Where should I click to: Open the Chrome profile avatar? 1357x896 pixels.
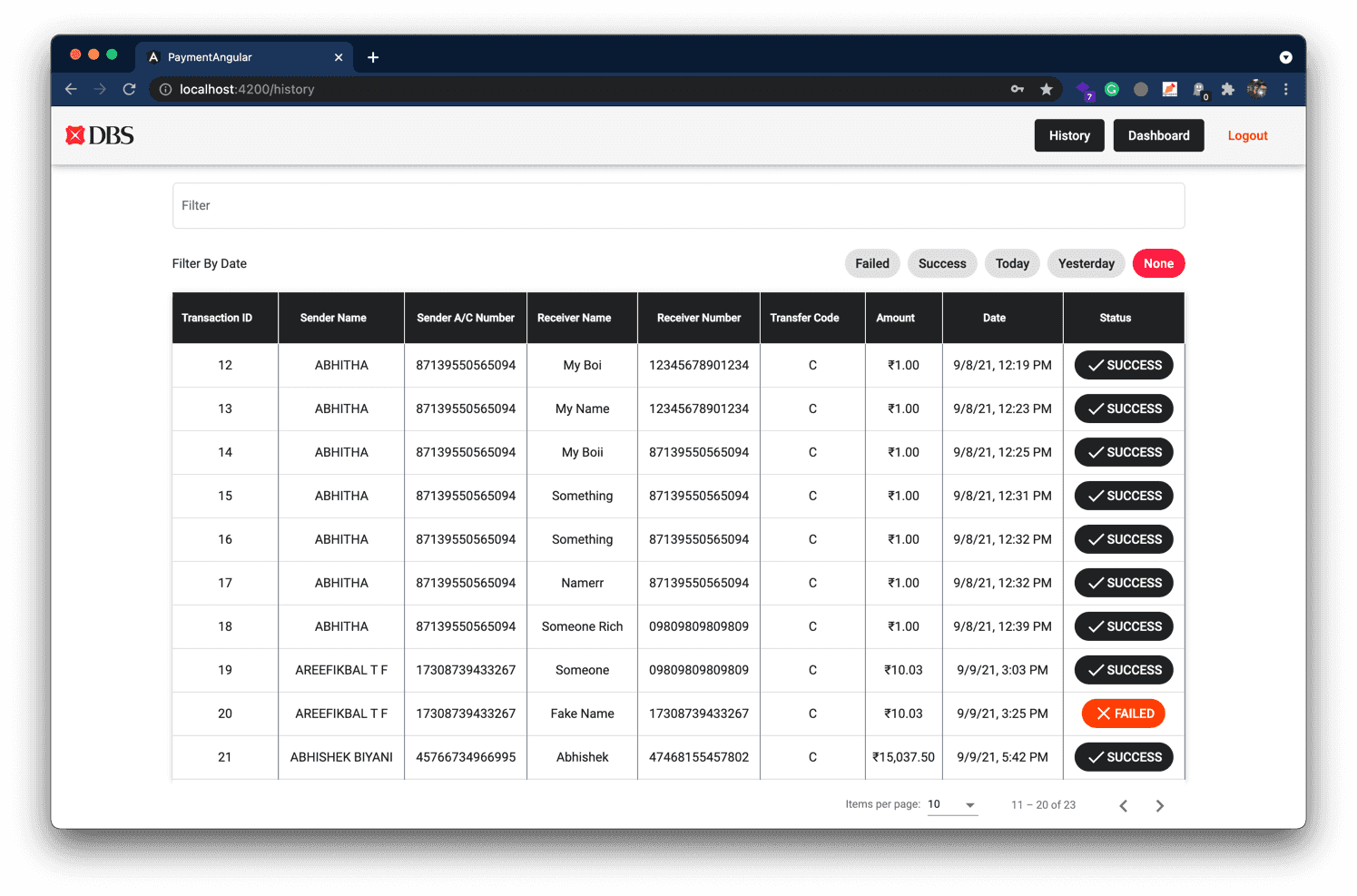pyautogui.click(x=1256, y=89)
